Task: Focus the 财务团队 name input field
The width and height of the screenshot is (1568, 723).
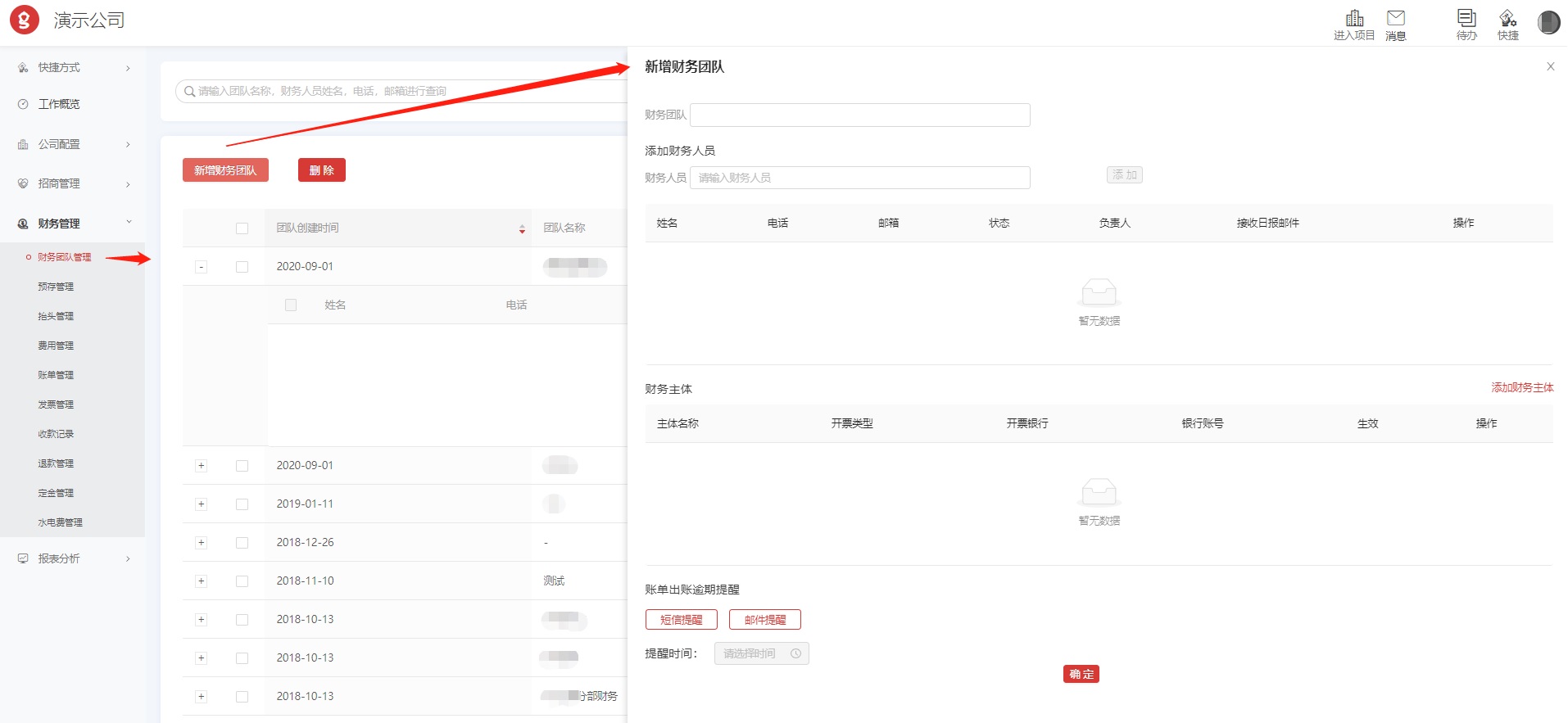Action: (x=859, y=115)
